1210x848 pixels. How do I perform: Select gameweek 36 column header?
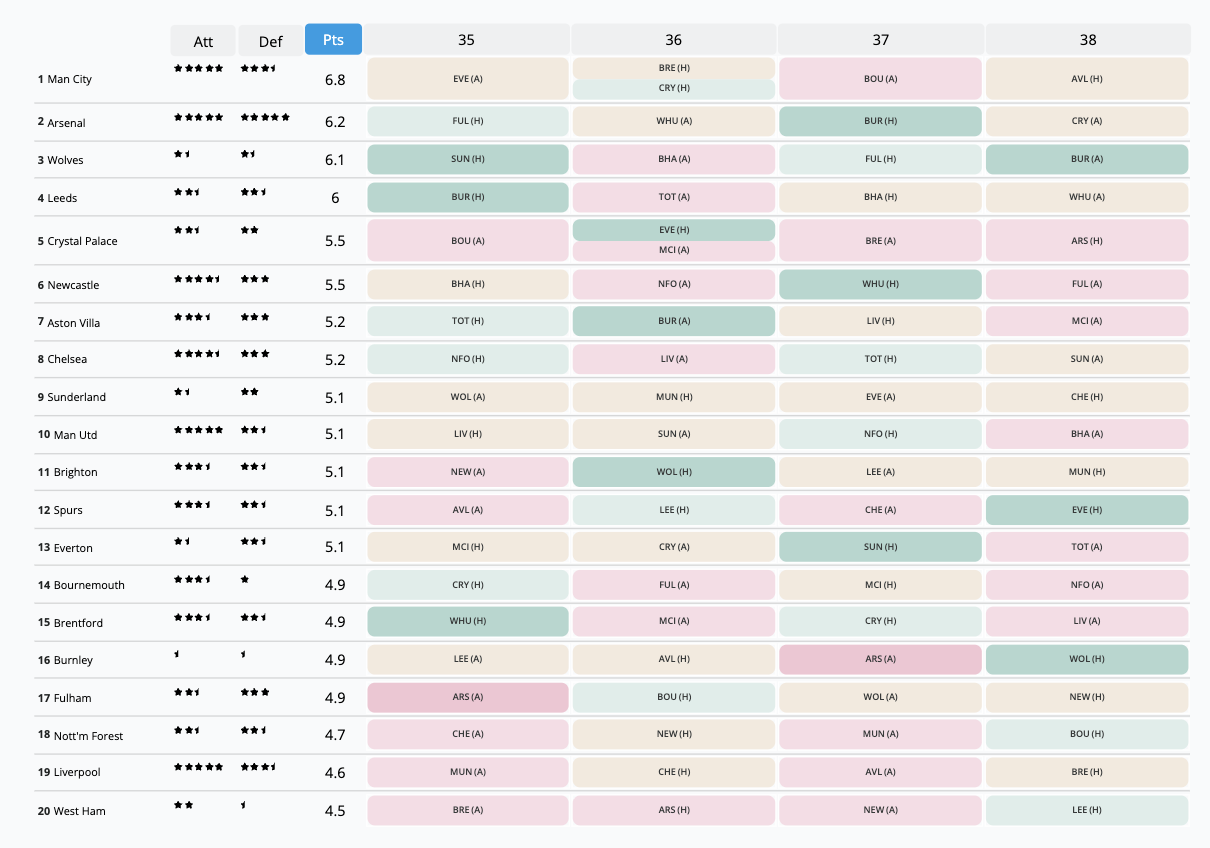[674, 40]
